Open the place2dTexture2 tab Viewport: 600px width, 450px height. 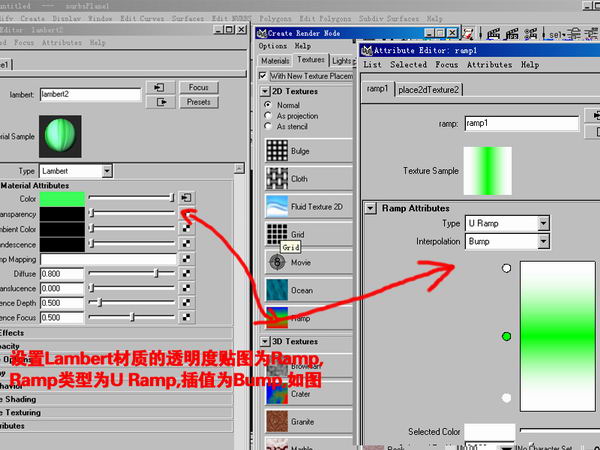coord(428,90)
